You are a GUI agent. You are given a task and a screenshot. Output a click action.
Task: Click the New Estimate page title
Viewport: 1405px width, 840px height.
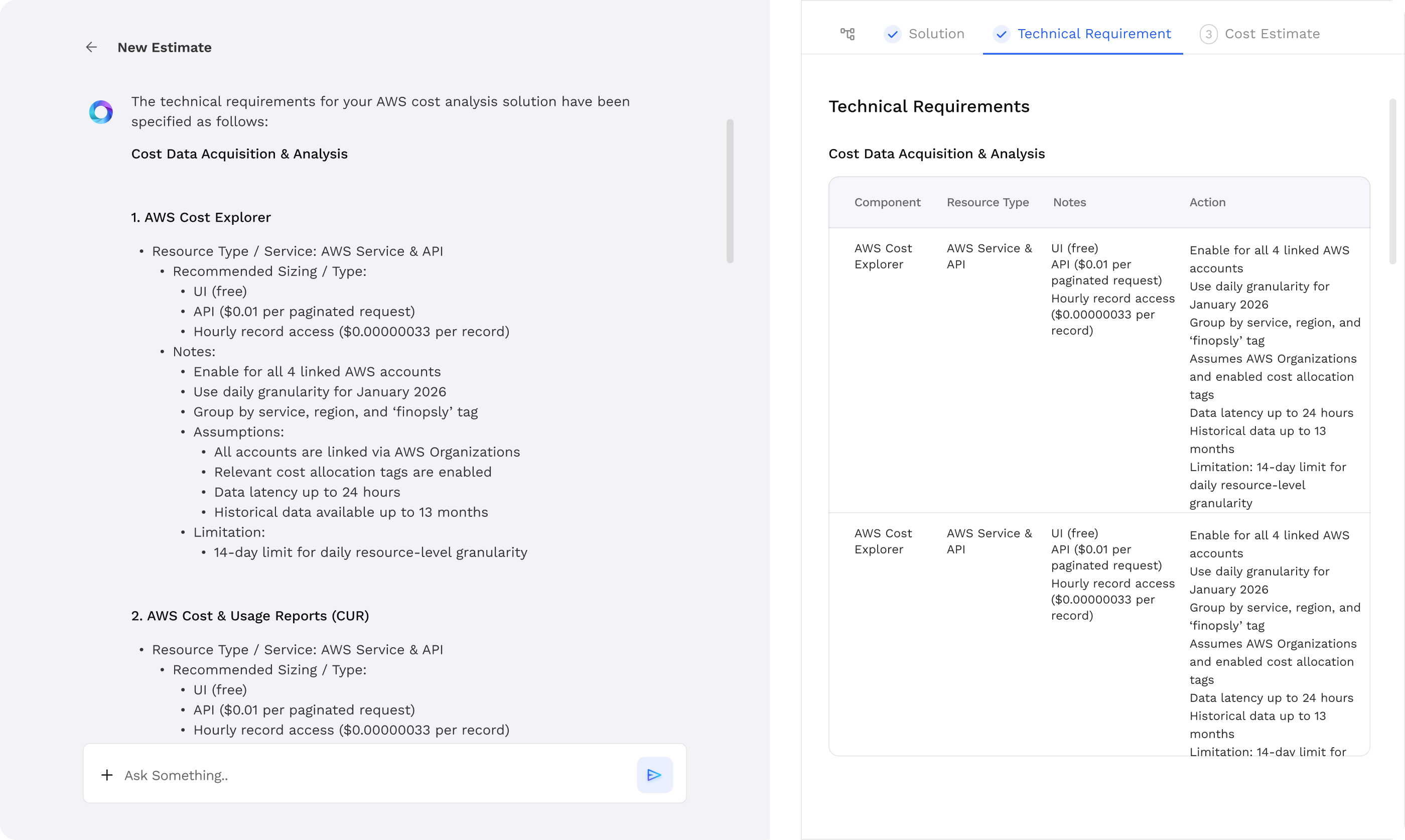point(164,48)
